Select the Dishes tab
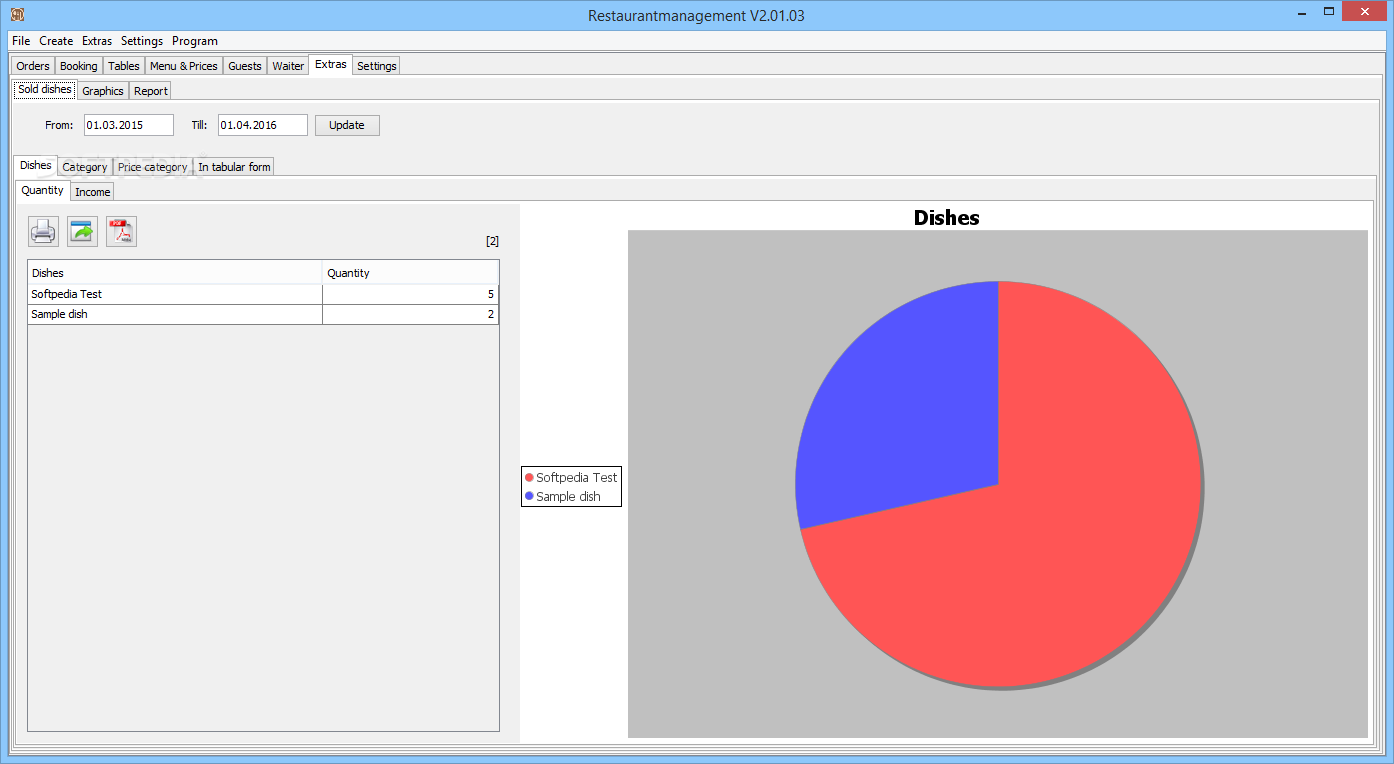The image size is (1394, 764). (36, 165)
